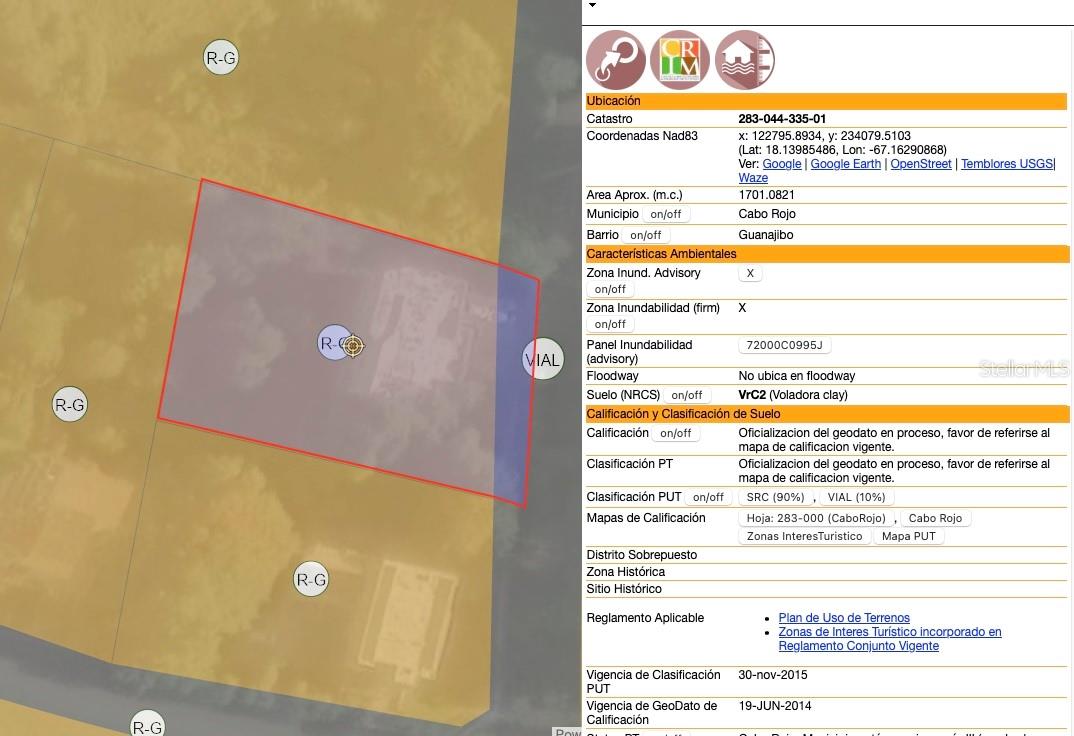Toggle Zona Inundabilidad (firm) on/off layer
The height and width of the screenshot is (736, 1074).
[610, 325]
